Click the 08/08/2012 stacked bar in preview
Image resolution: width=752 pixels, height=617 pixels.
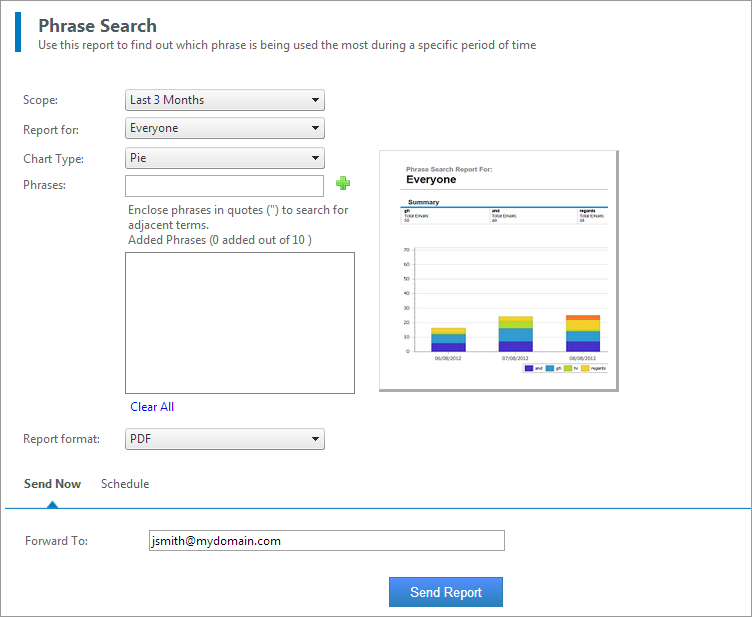tap(583, 334)
